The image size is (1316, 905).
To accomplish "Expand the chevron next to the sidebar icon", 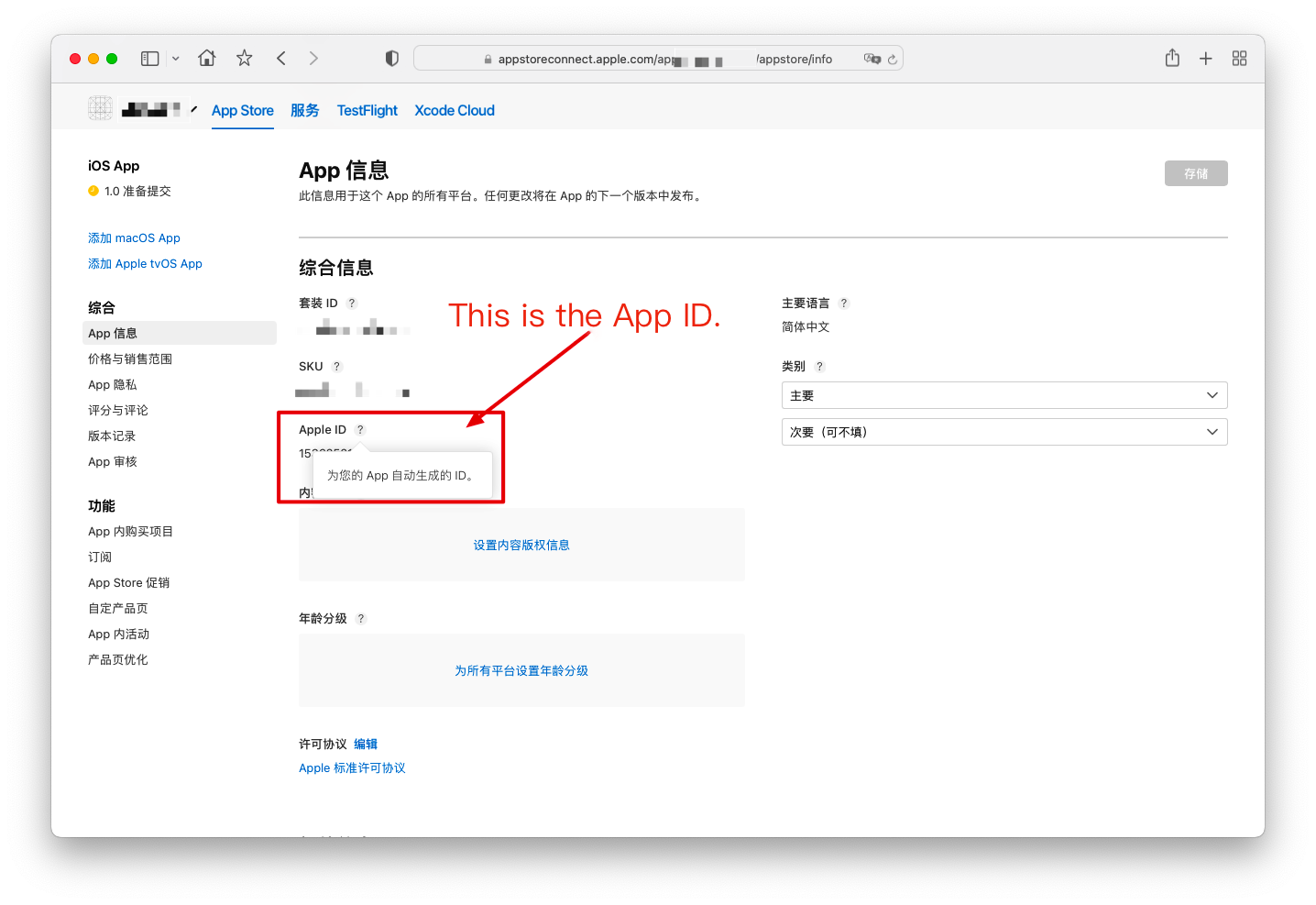I will click(175, 58).
